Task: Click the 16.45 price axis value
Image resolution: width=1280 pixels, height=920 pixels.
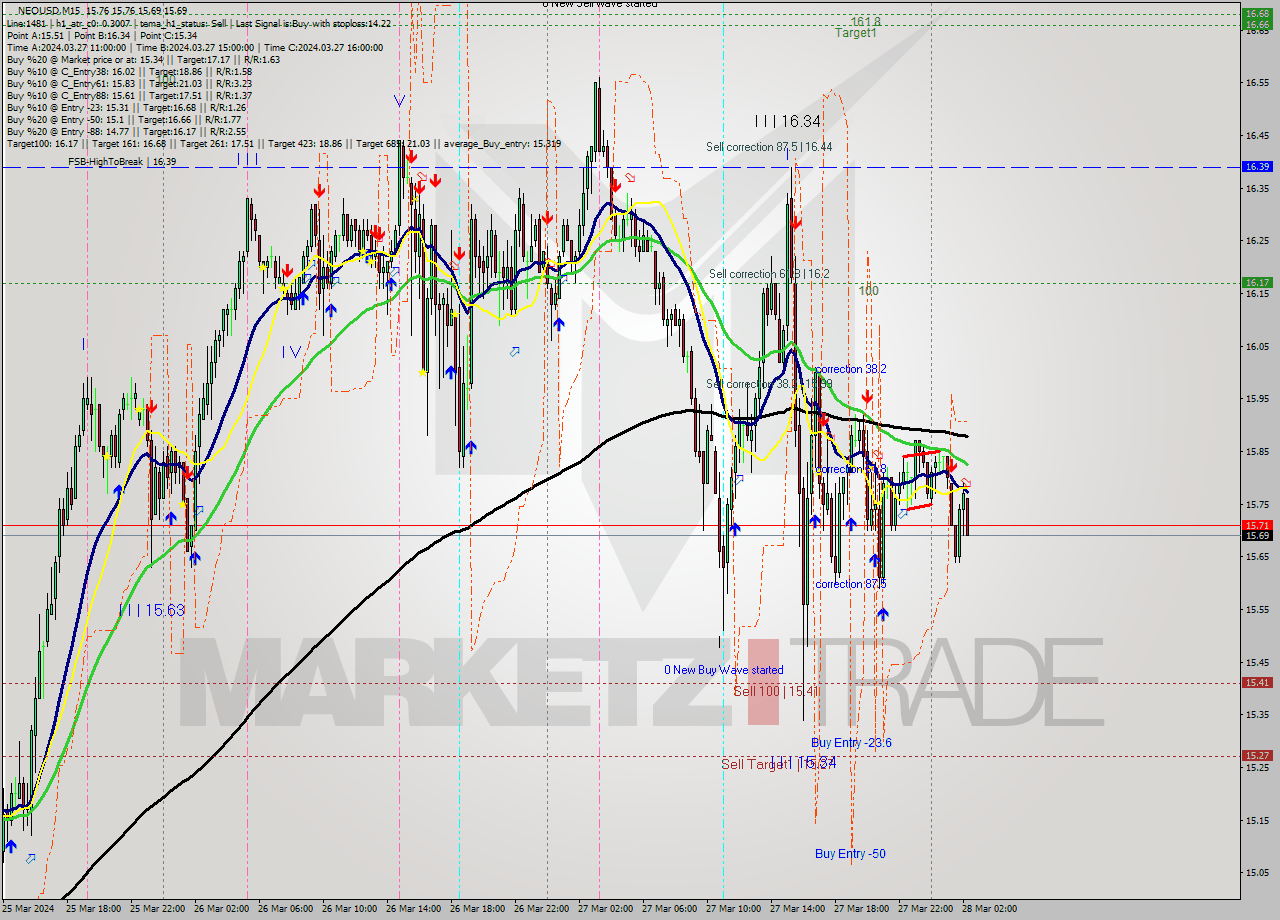Action: point(1258,135)
